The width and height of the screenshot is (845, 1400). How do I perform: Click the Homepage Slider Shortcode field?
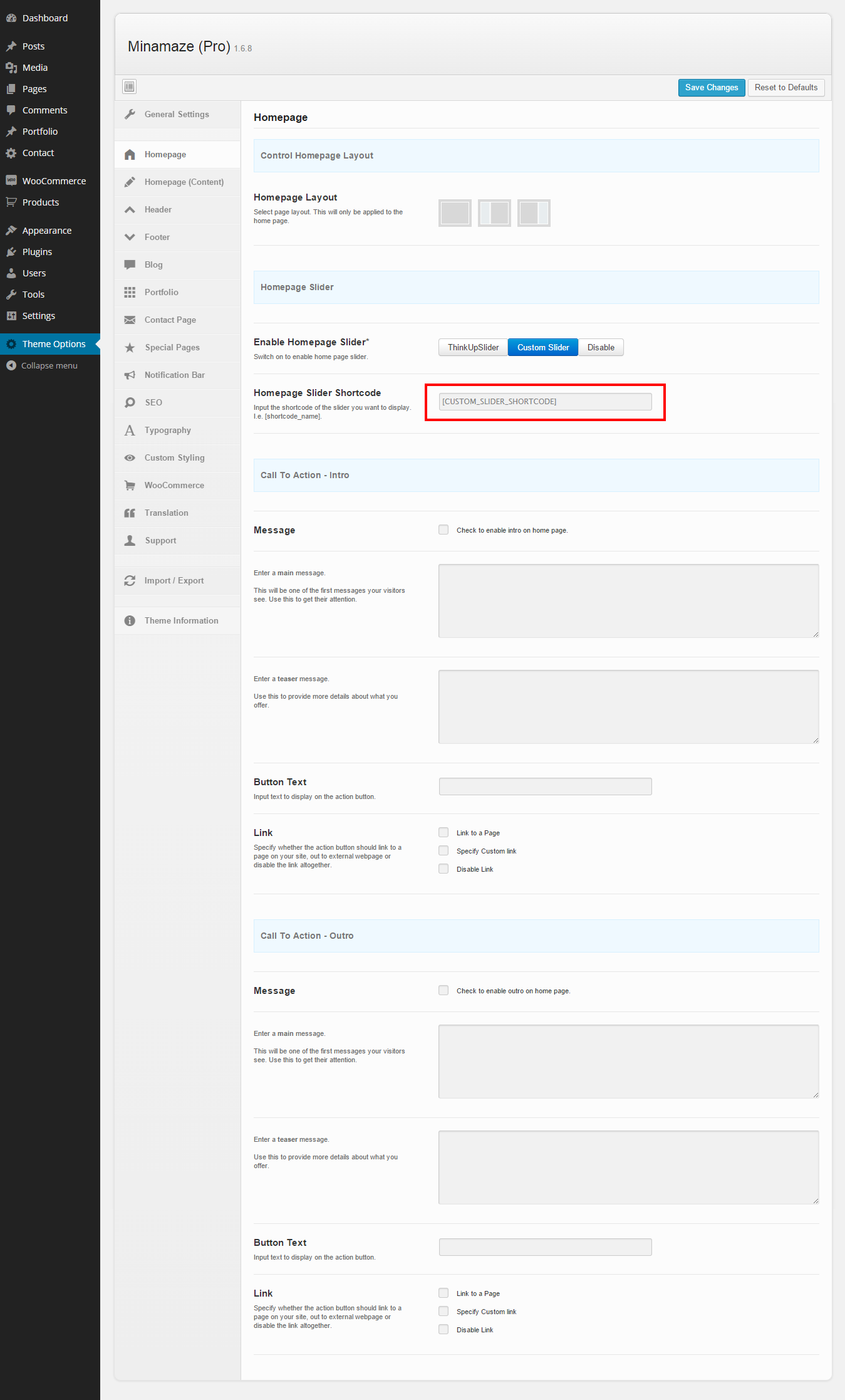coord(545,402)
